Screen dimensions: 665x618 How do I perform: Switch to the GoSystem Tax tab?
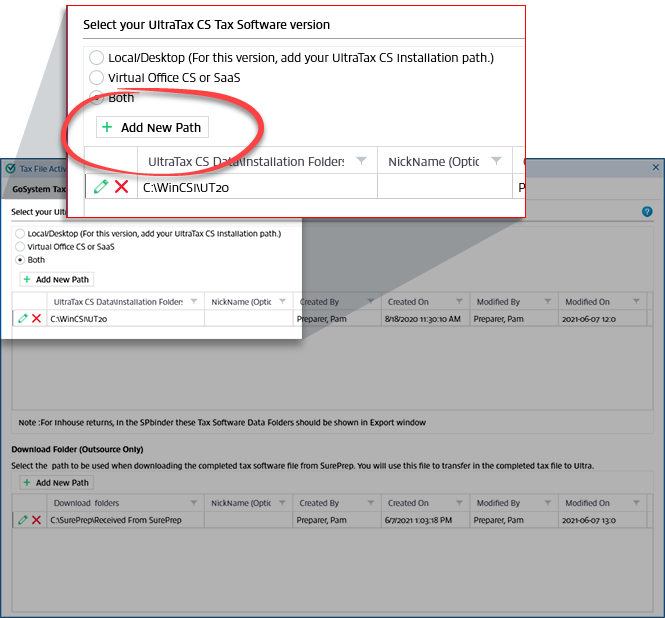(37, 189)
